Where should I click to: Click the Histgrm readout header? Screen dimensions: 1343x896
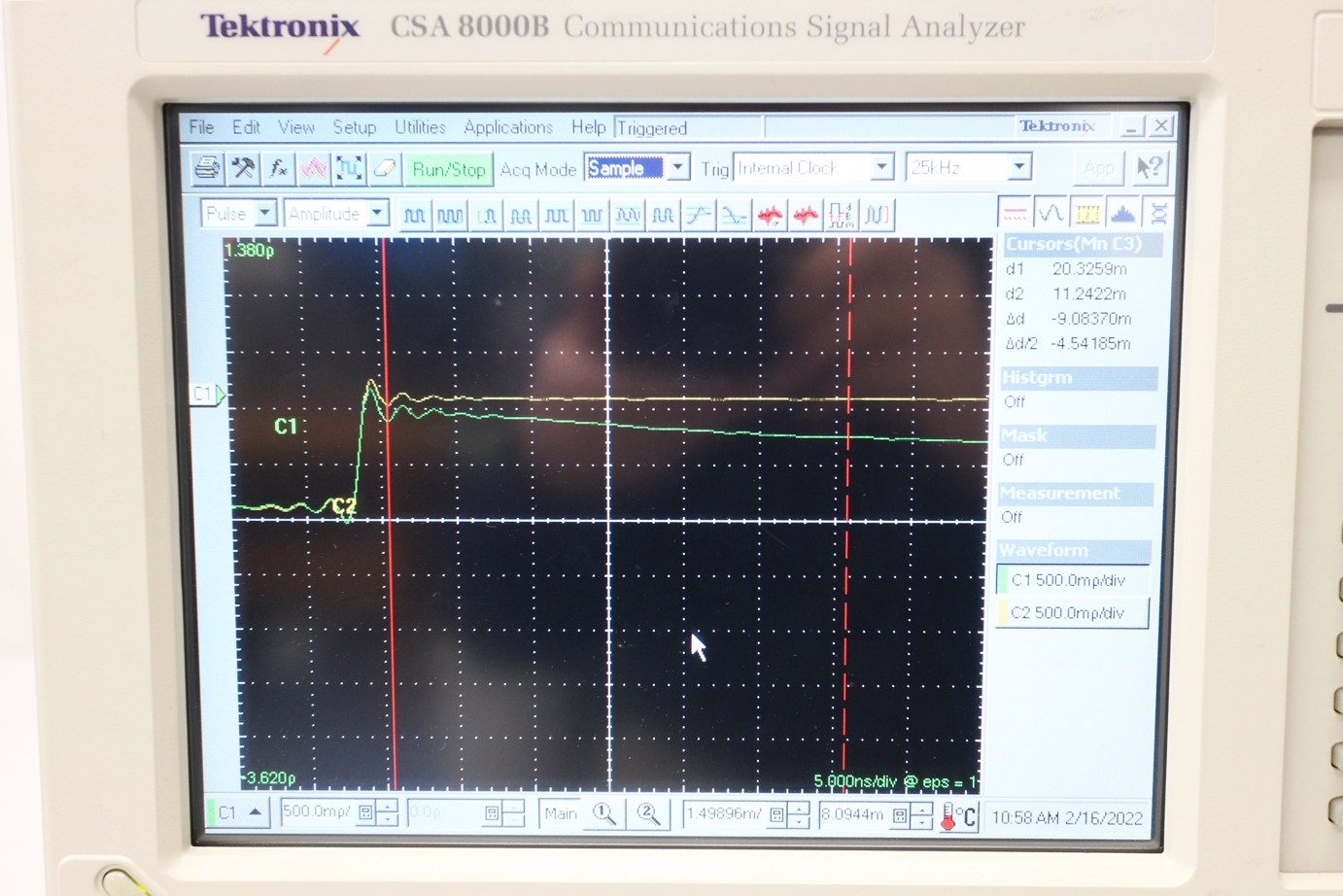pyautogui.click(x=1079, y=377)
